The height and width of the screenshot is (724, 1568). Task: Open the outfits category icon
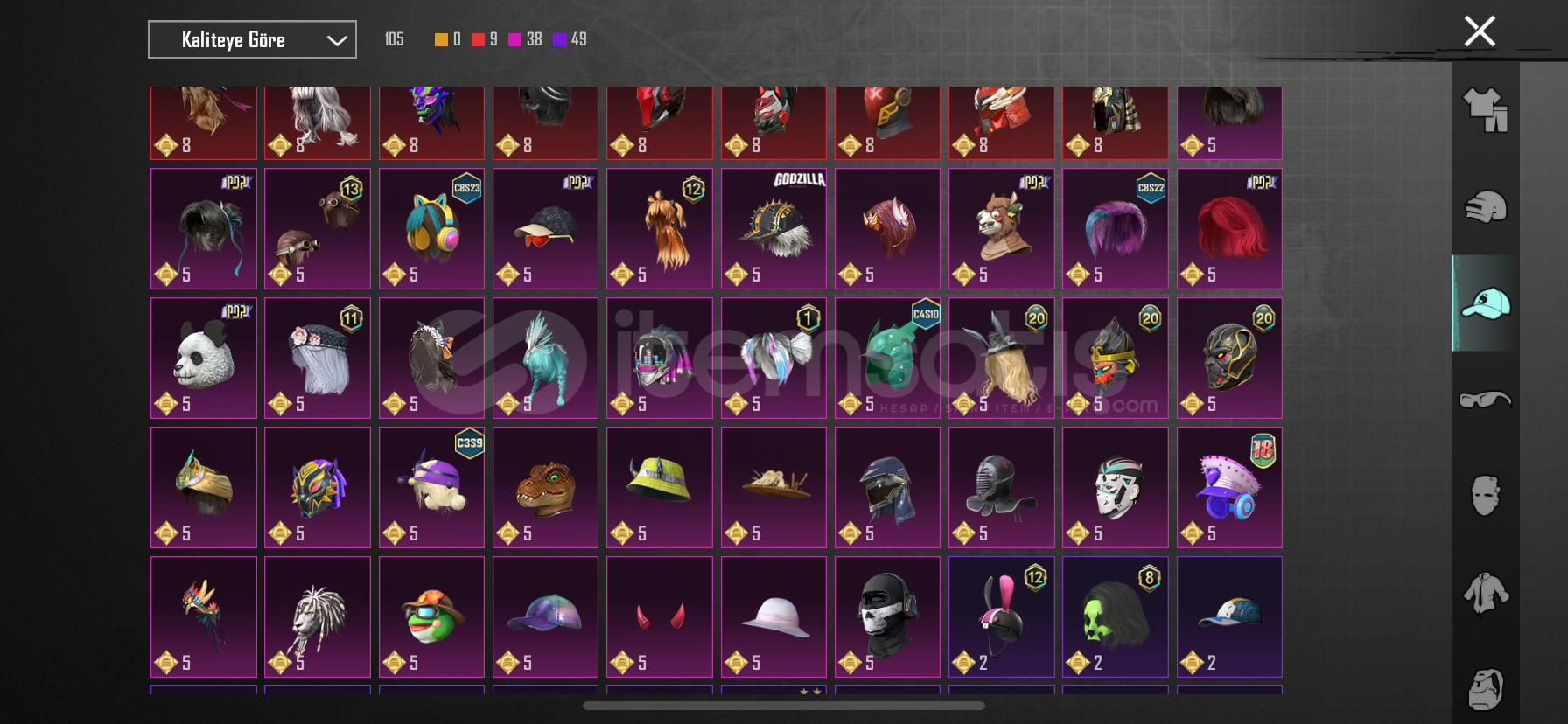tap(1486, 110)
